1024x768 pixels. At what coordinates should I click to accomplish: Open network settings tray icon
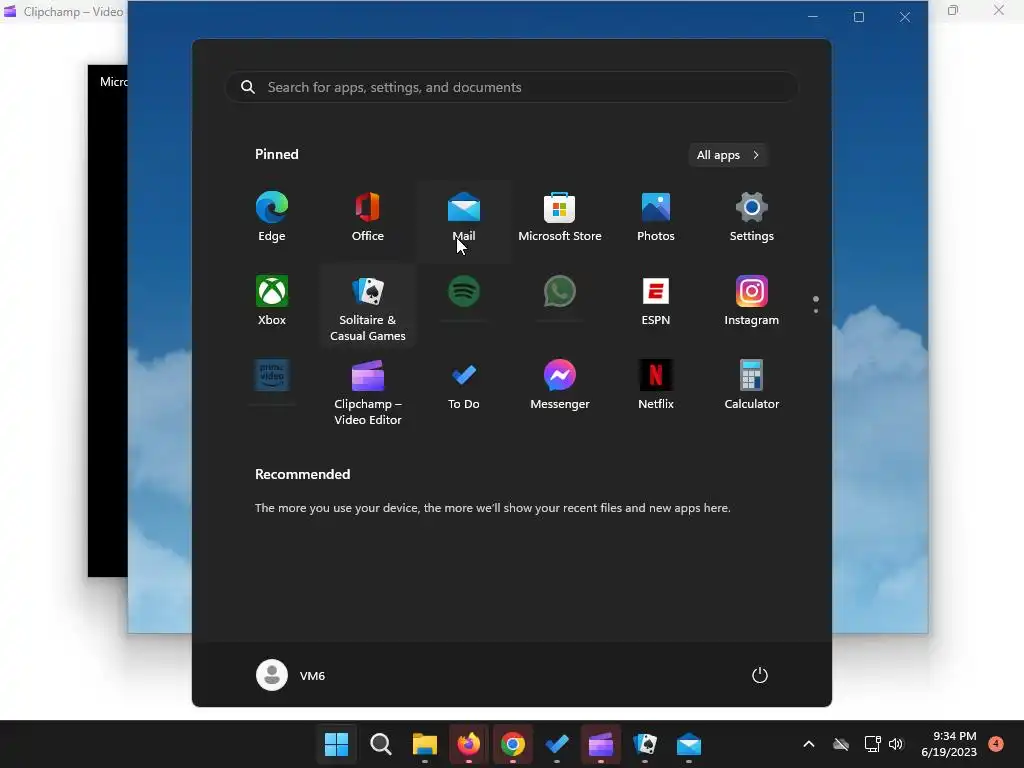coord(872,744)
